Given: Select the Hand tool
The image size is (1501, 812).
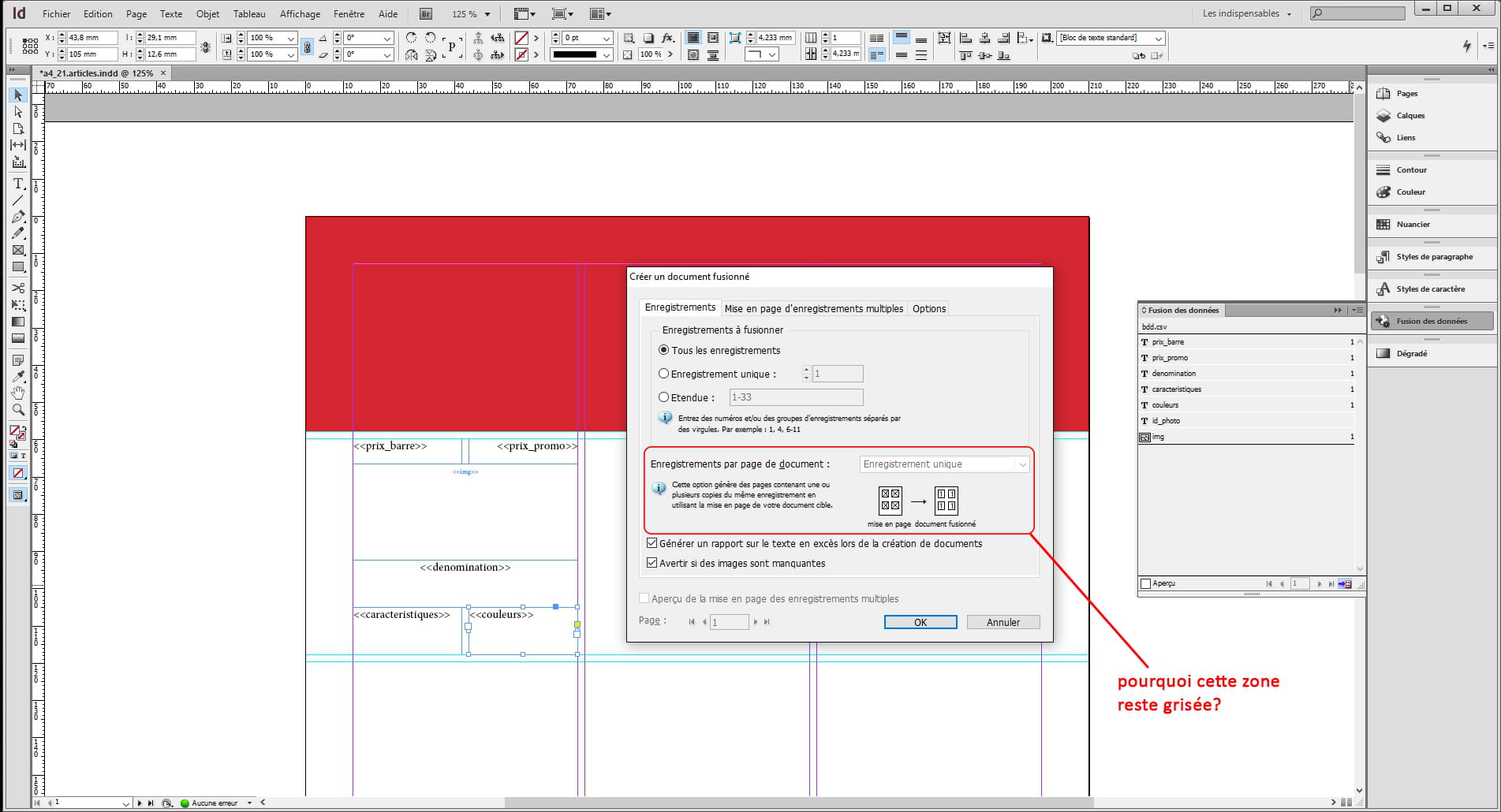Looking at the screenshot, I should (x=18, y=393).
